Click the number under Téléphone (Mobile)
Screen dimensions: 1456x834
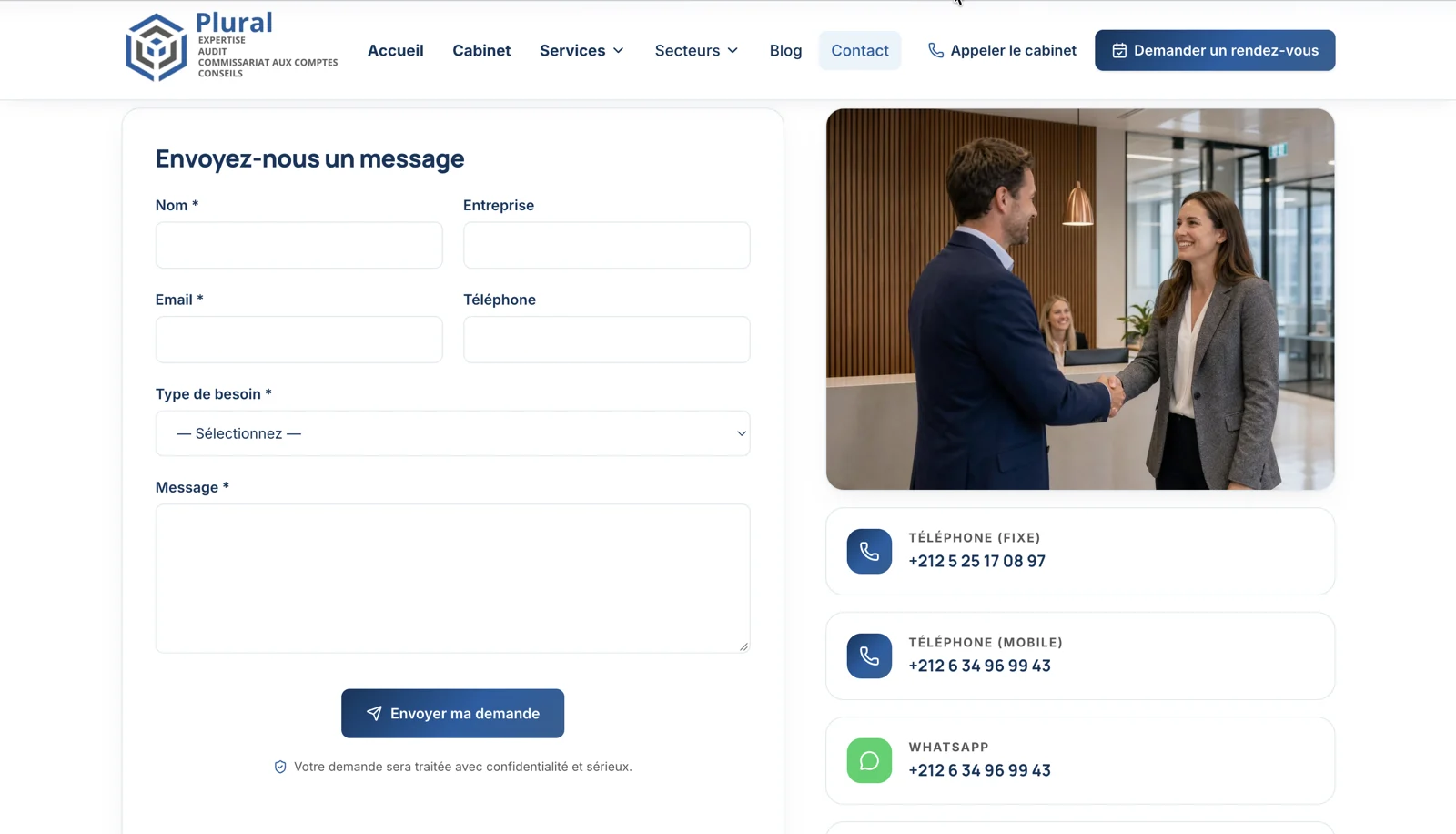pos(979,666)
